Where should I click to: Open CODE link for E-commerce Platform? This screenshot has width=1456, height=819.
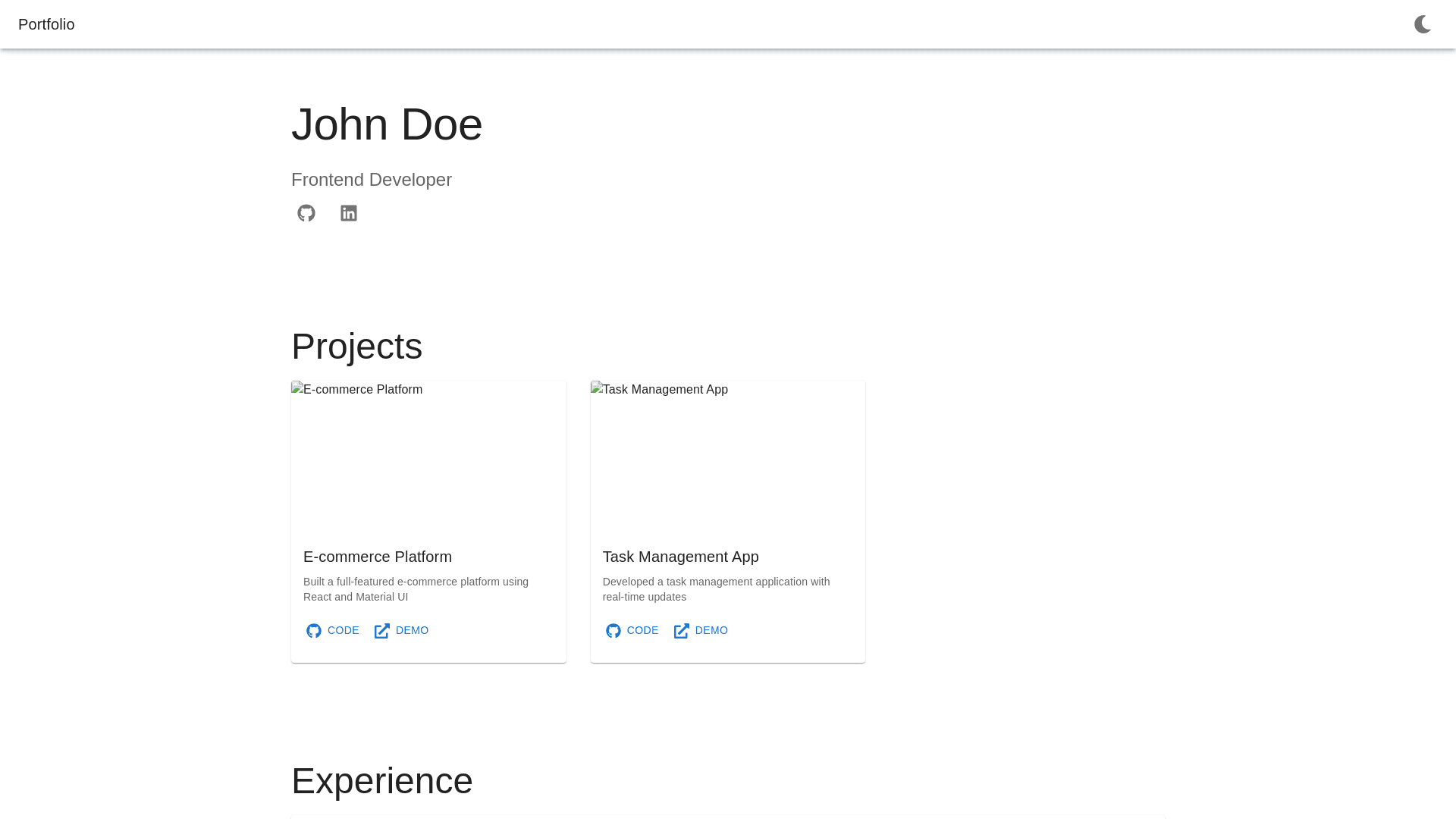(x=343, y=631)
